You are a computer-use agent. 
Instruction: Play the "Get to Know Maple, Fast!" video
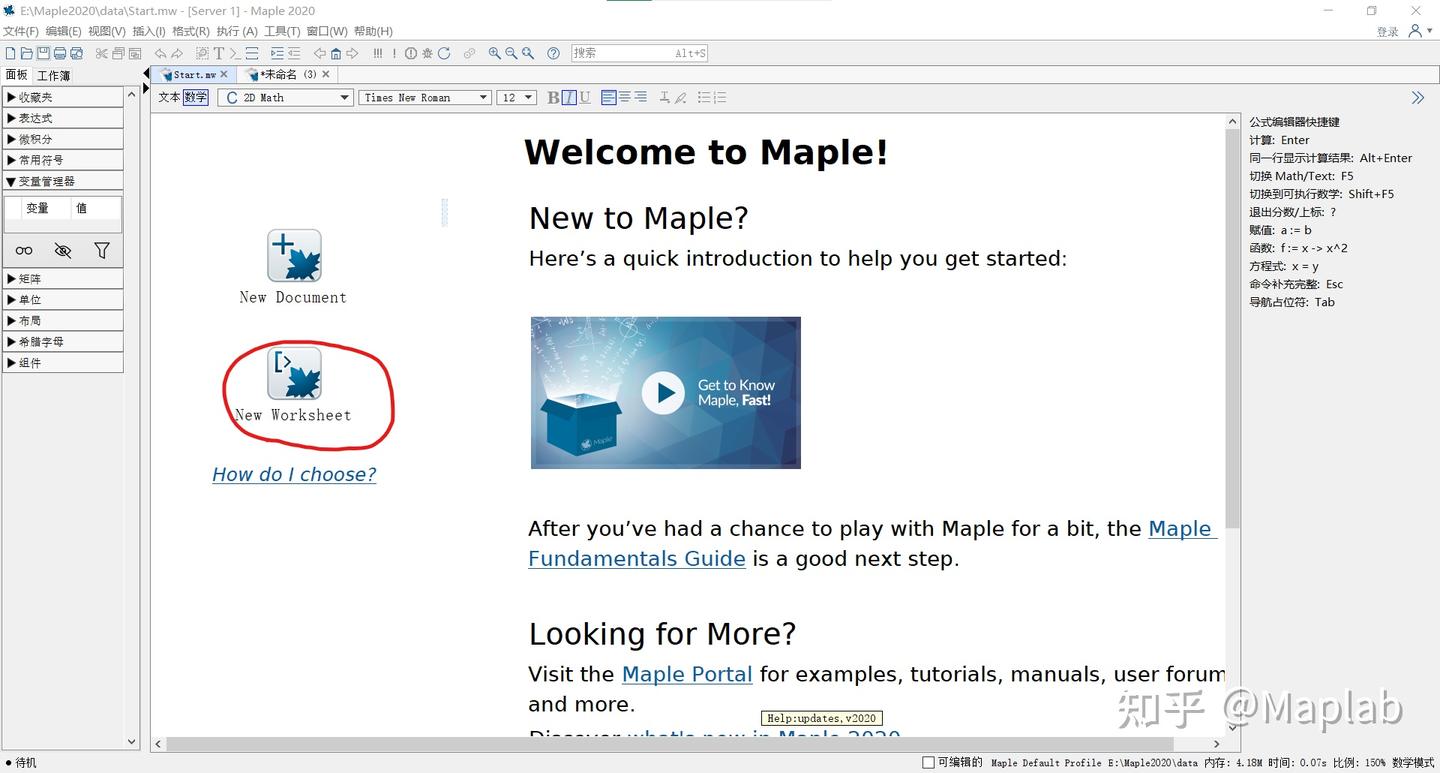click(663, 394)
